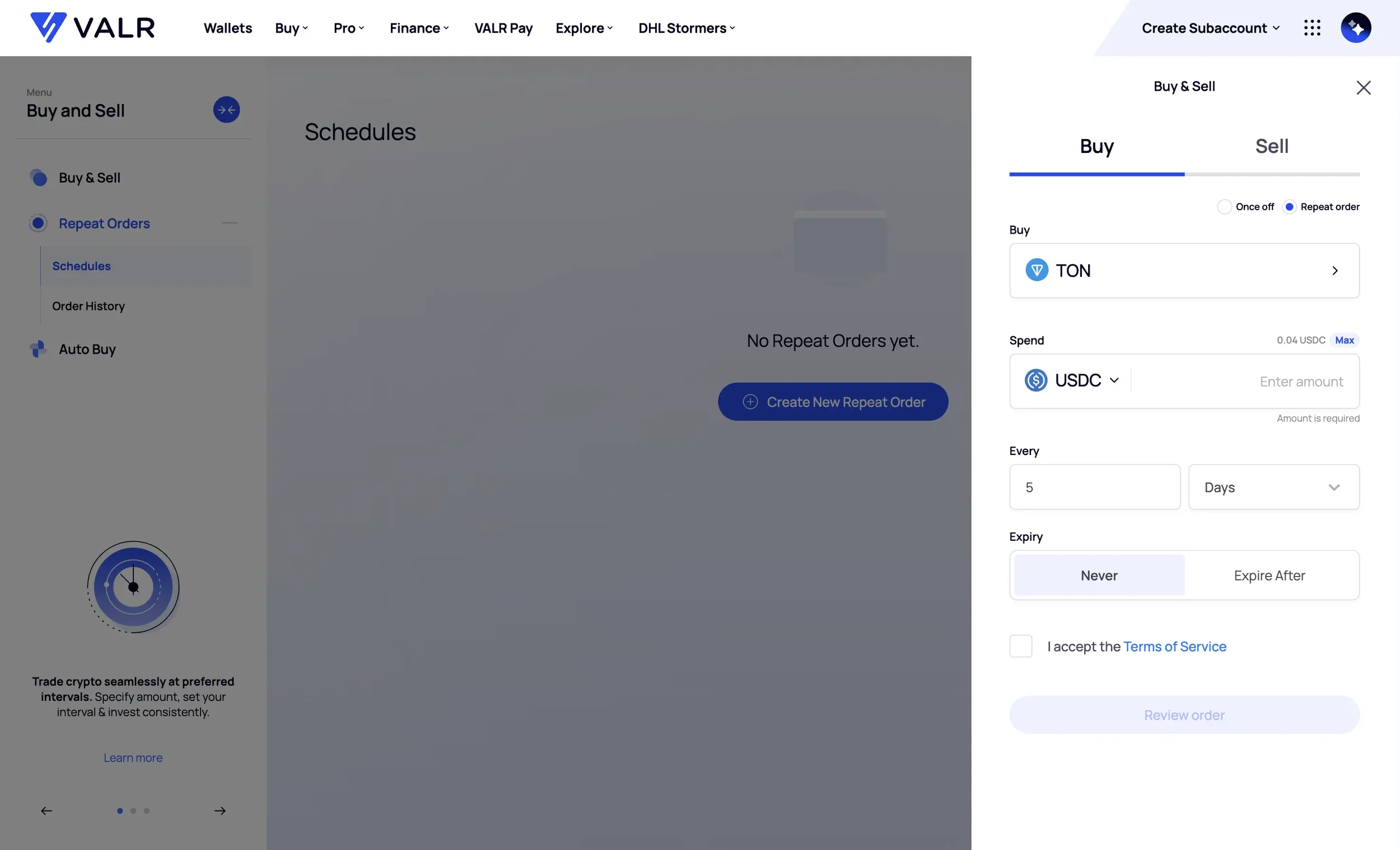Open the Create Subaccount dropdown
The height and width of the screenshot is (850, 1400).
pos(1211,28)
